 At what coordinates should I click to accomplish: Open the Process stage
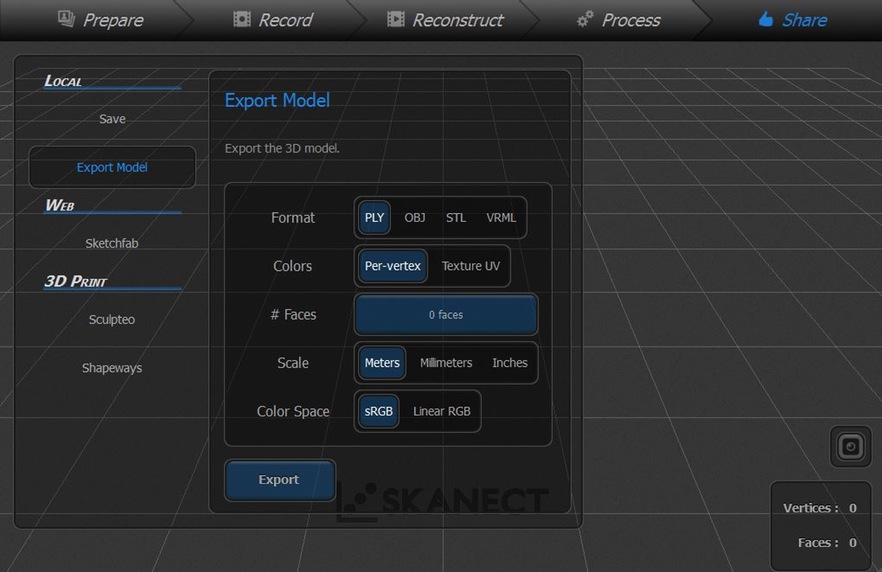point(619,20)
